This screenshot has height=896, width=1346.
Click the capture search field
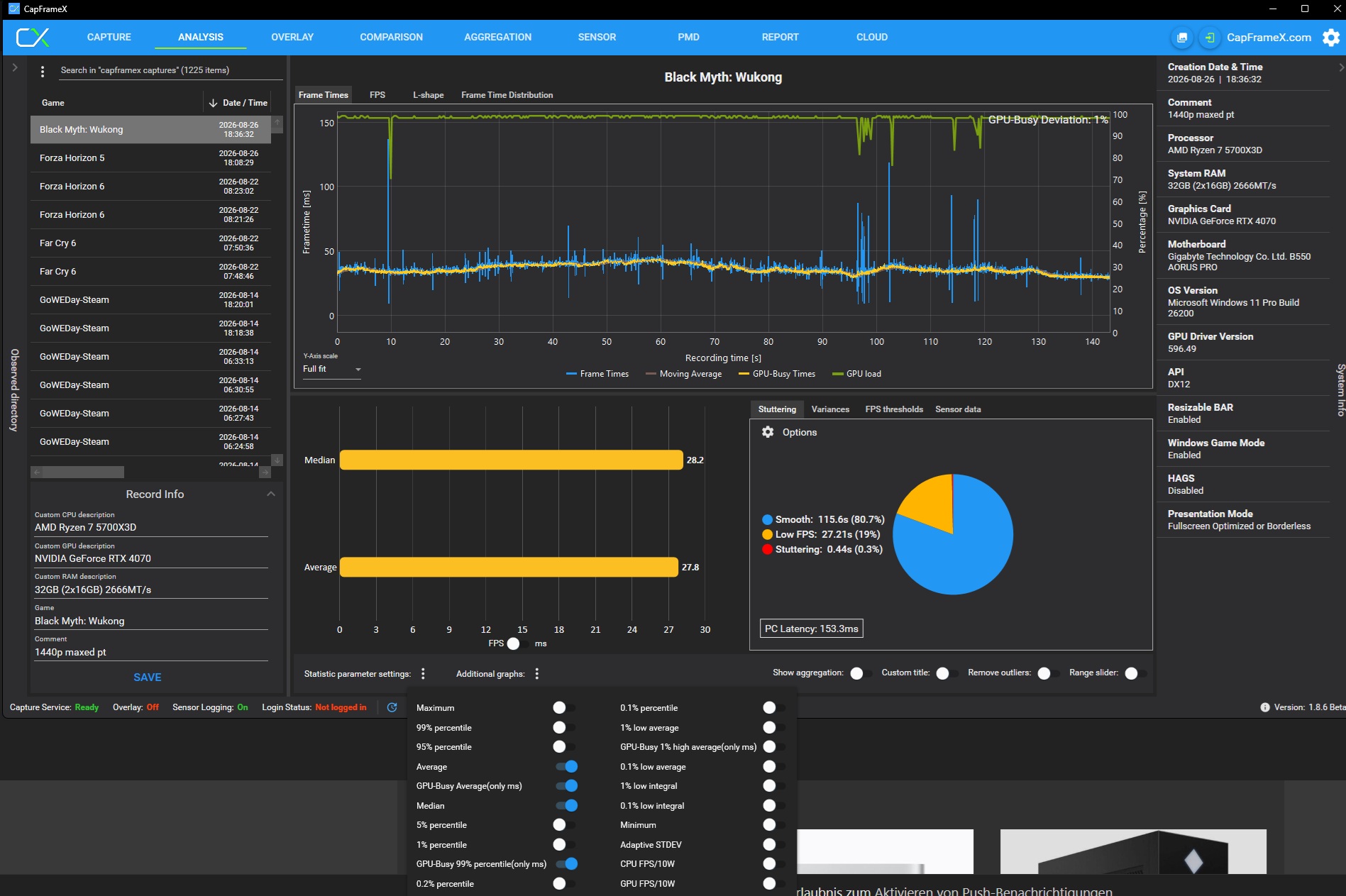(170, 70)
